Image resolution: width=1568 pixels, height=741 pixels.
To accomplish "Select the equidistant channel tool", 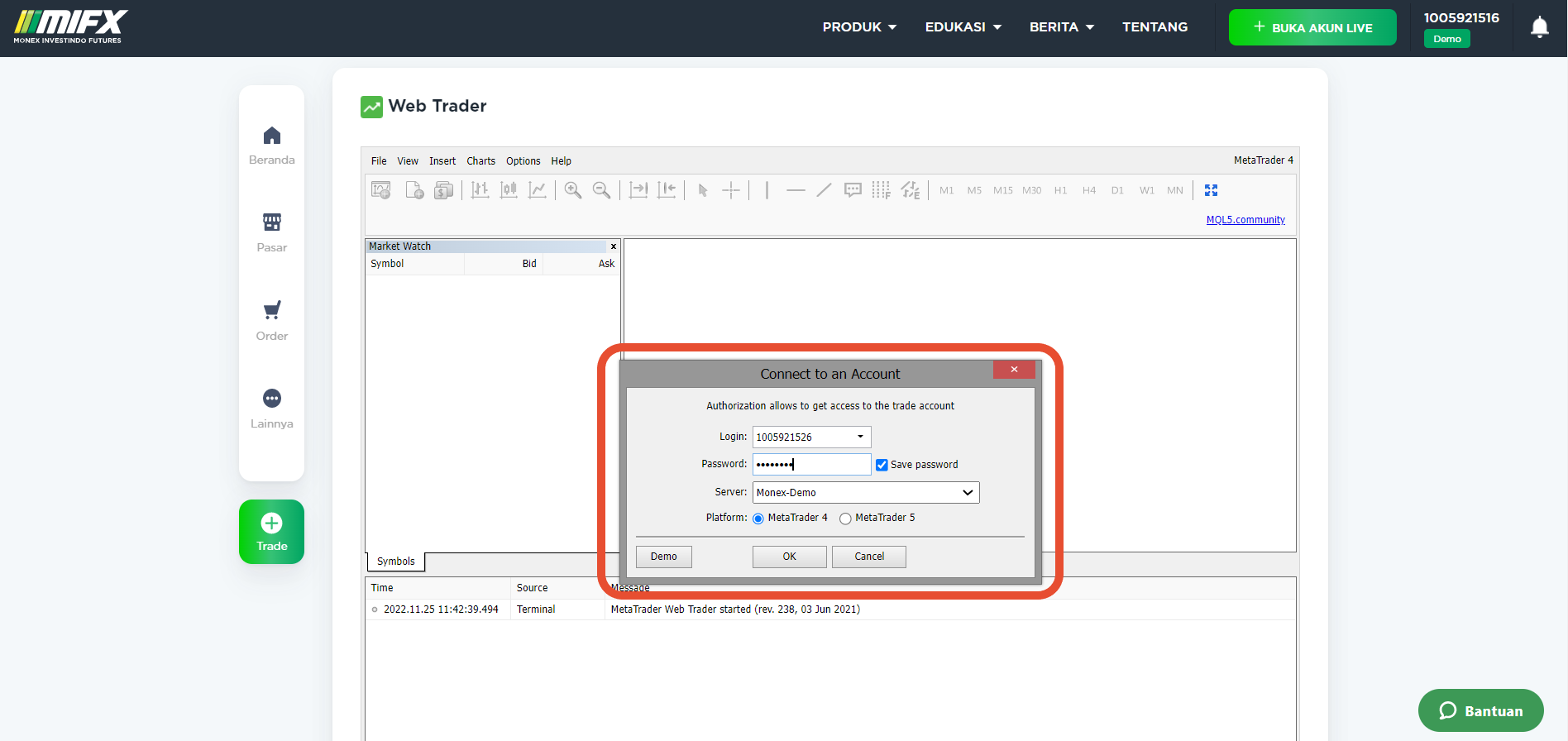I will coord(910,190).
